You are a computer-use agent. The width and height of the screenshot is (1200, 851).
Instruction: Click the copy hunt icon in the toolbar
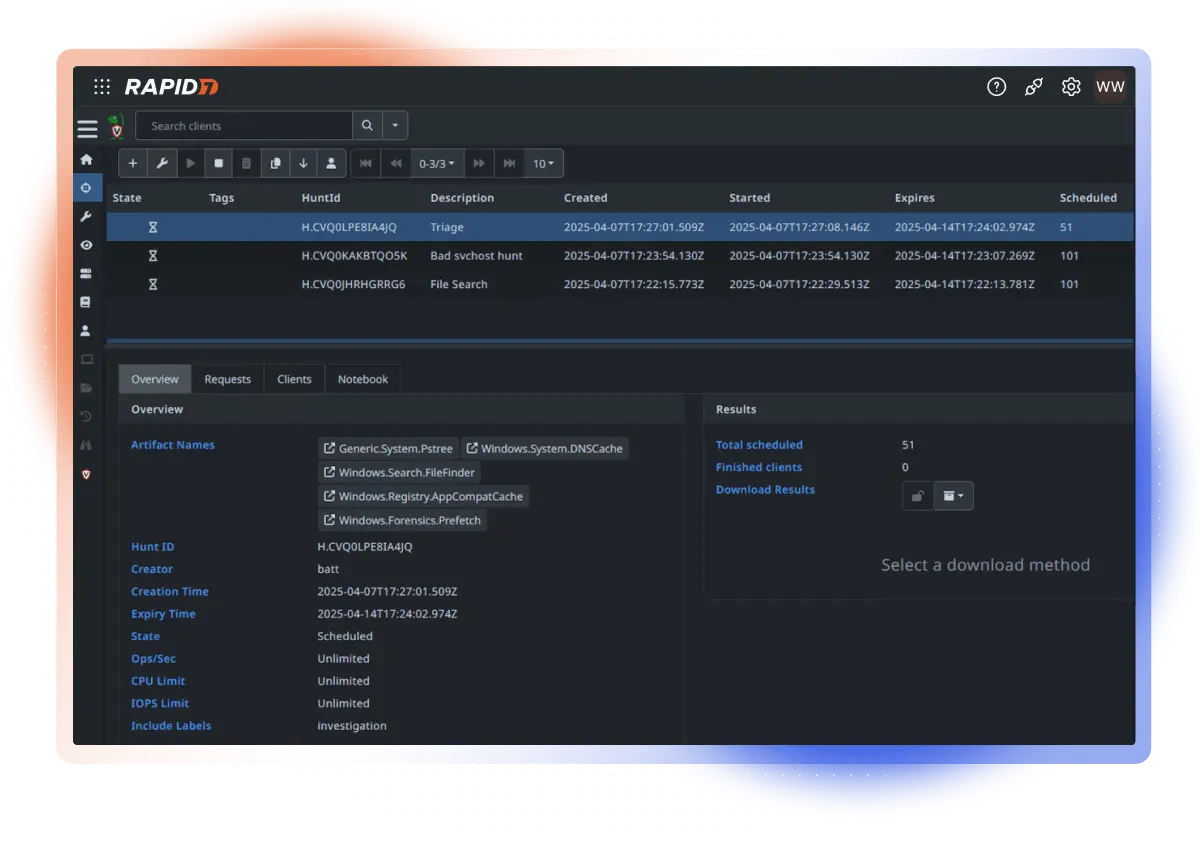tap(275, 164)
